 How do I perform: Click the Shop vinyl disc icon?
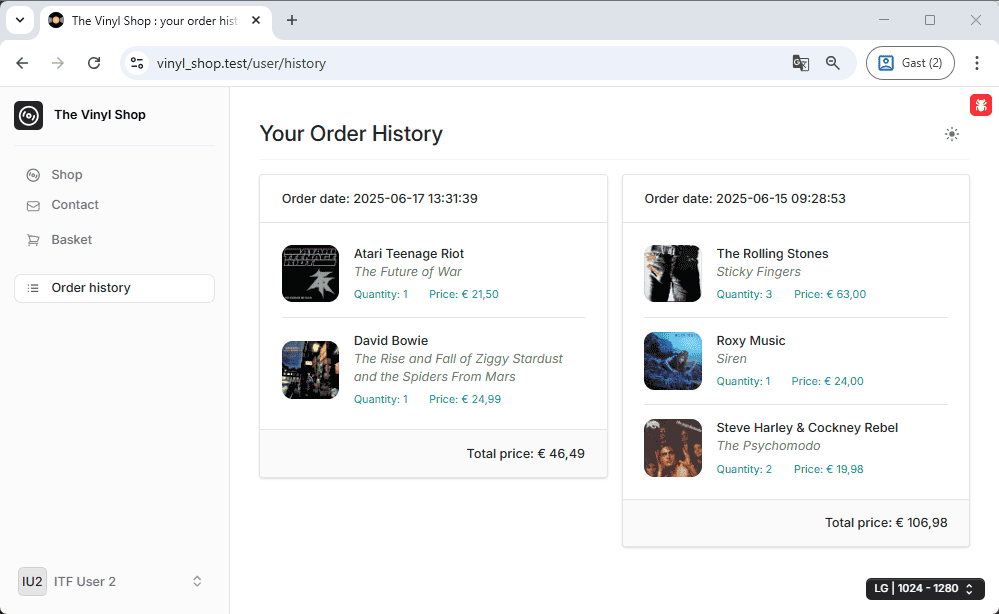pyautogui.click(x=33, y=175)
